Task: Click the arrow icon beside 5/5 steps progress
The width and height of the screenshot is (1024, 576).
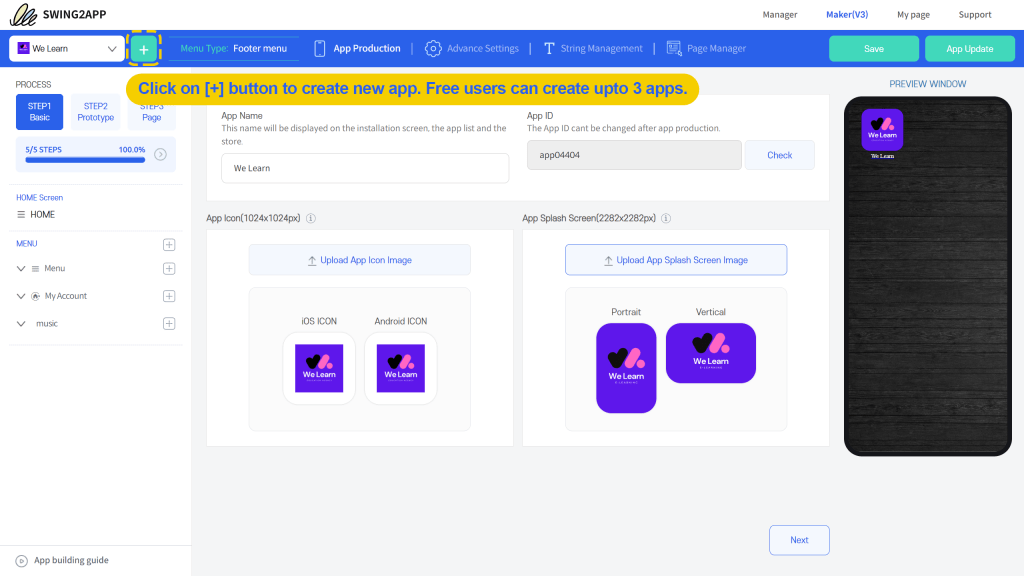Action: pos(161,154)
